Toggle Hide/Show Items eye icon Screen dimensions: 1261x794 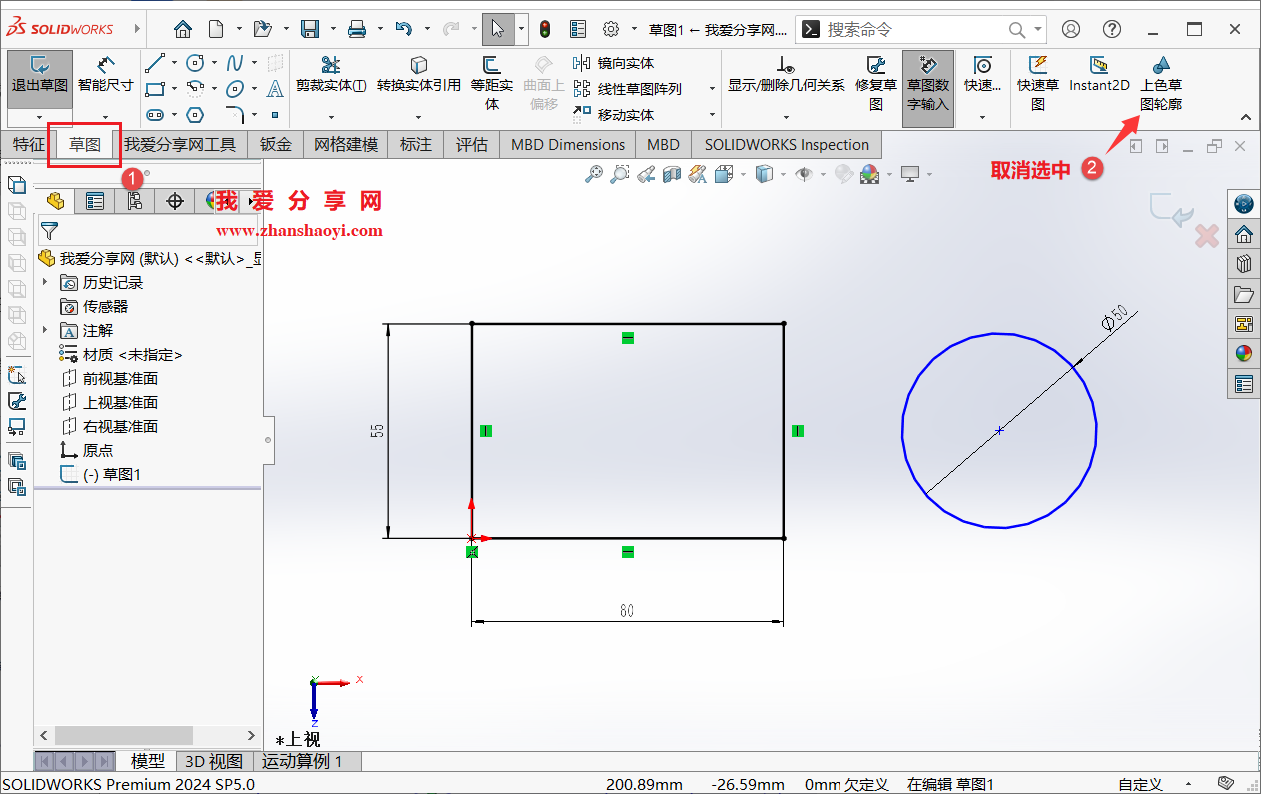tap(803, 174)
